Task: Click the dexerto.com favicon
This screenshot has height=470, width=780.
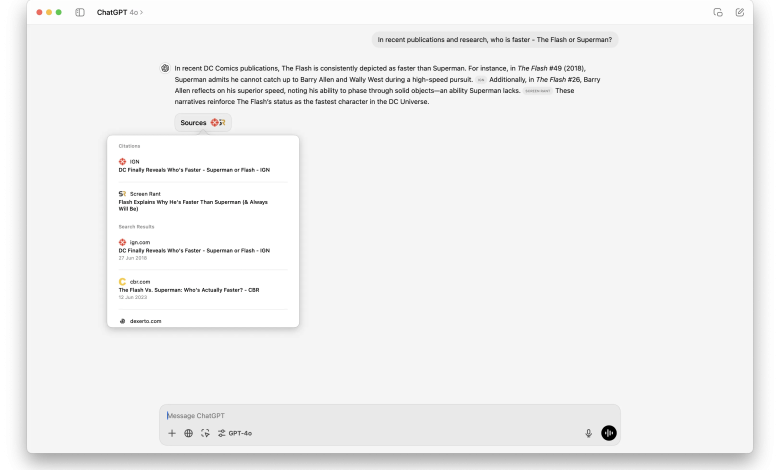Action: 122,321
